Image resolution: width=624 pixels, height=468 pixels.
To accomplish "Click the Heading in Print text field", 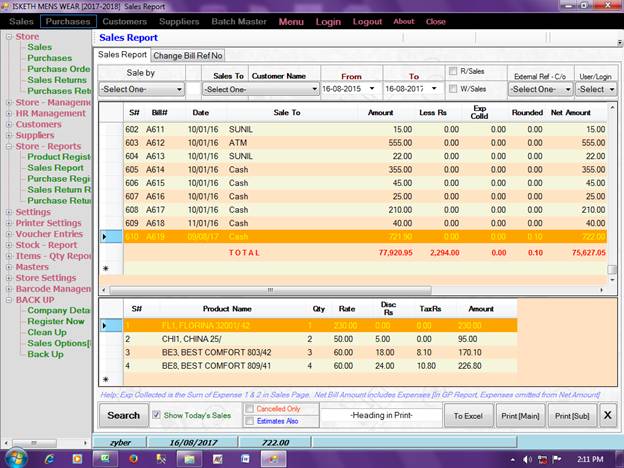I will pyautogui.click(x=383, y=415).
